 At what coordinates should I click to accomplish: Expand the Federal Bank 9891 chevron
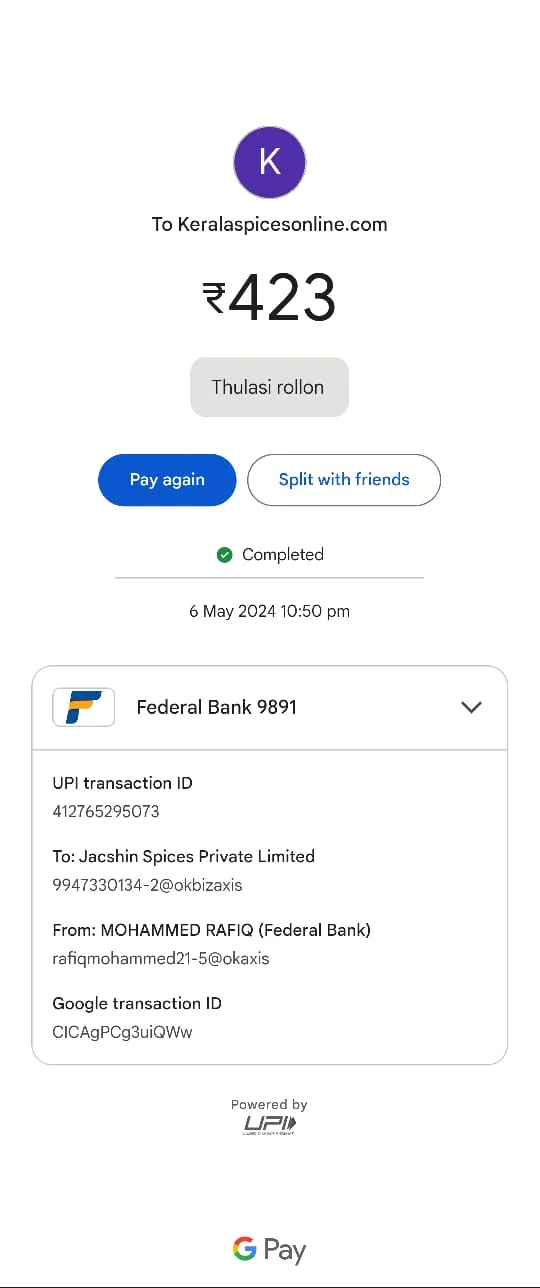point(471,707)
